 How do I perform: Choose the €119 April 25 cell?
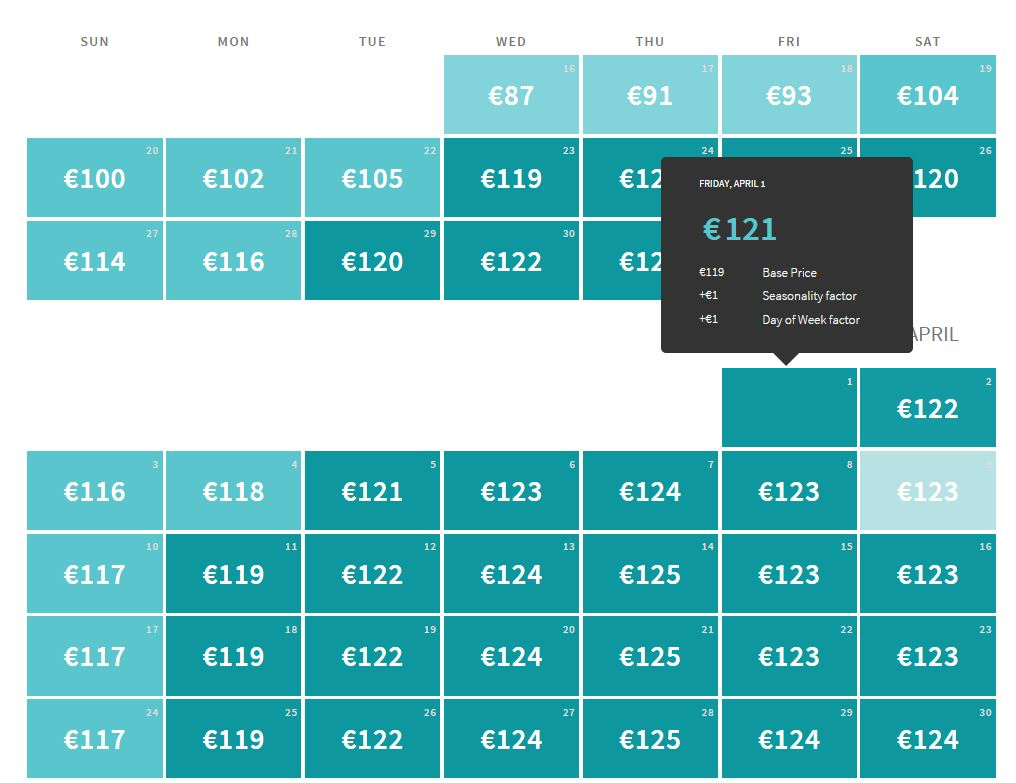pyautogui.click(x=233, y=739)
